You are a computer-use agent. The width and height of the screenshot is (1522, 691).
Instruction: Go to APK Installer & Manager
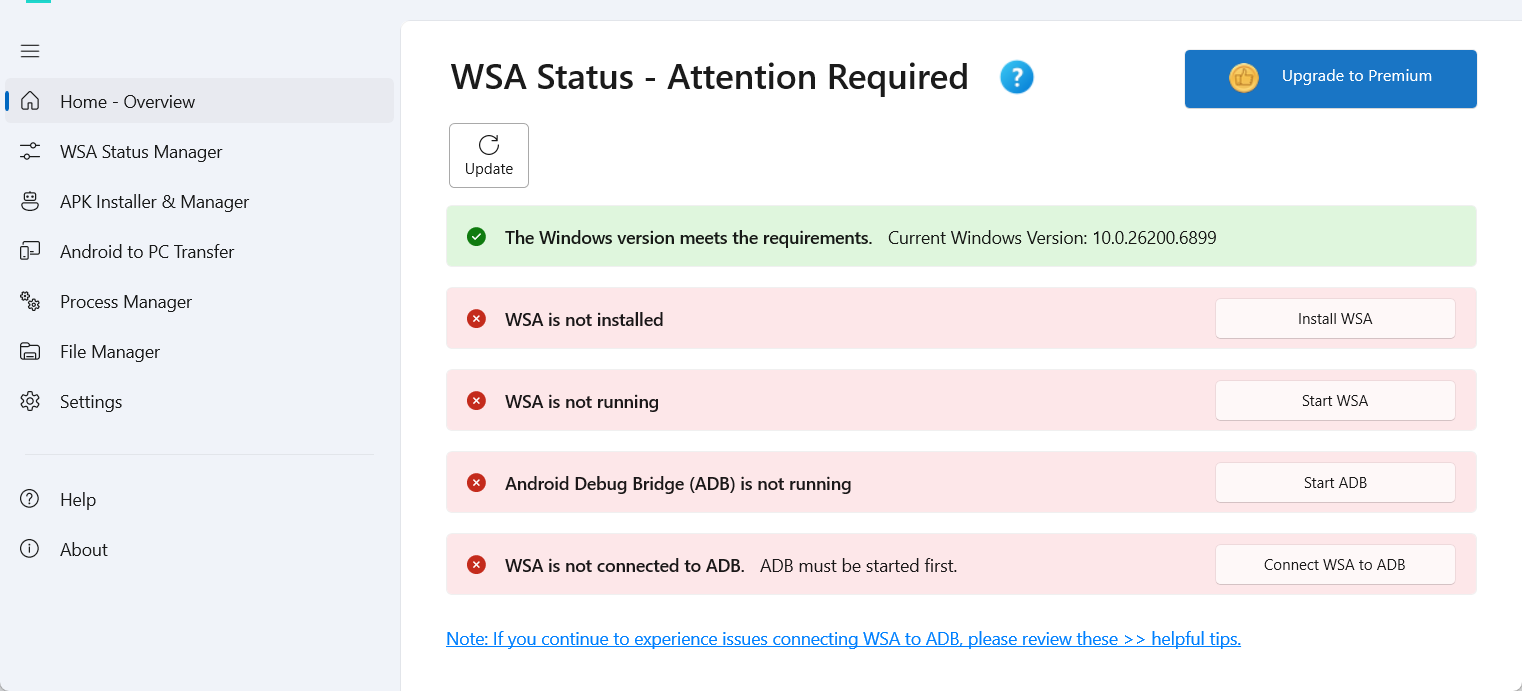click(154, 202)
